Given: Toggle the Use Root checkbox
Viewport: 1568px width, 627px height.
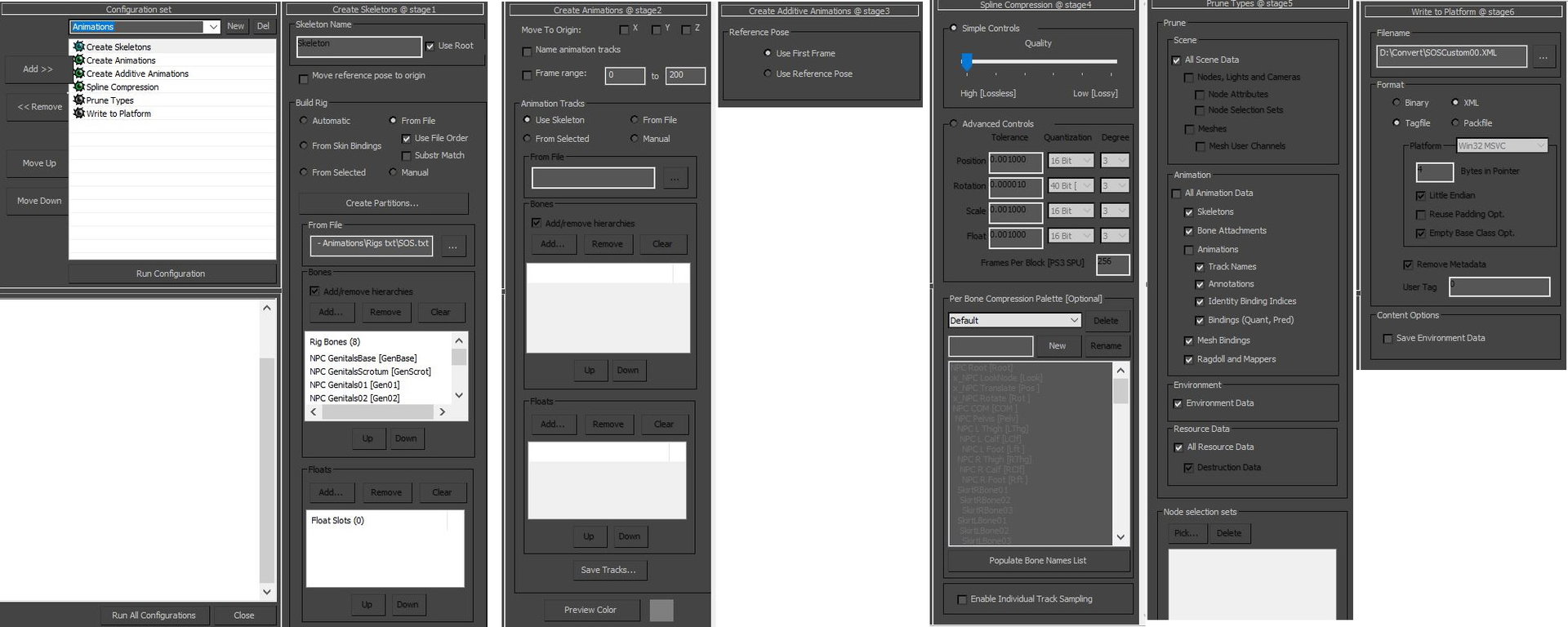Looking at the screenshot, I should tap(430, 47).
